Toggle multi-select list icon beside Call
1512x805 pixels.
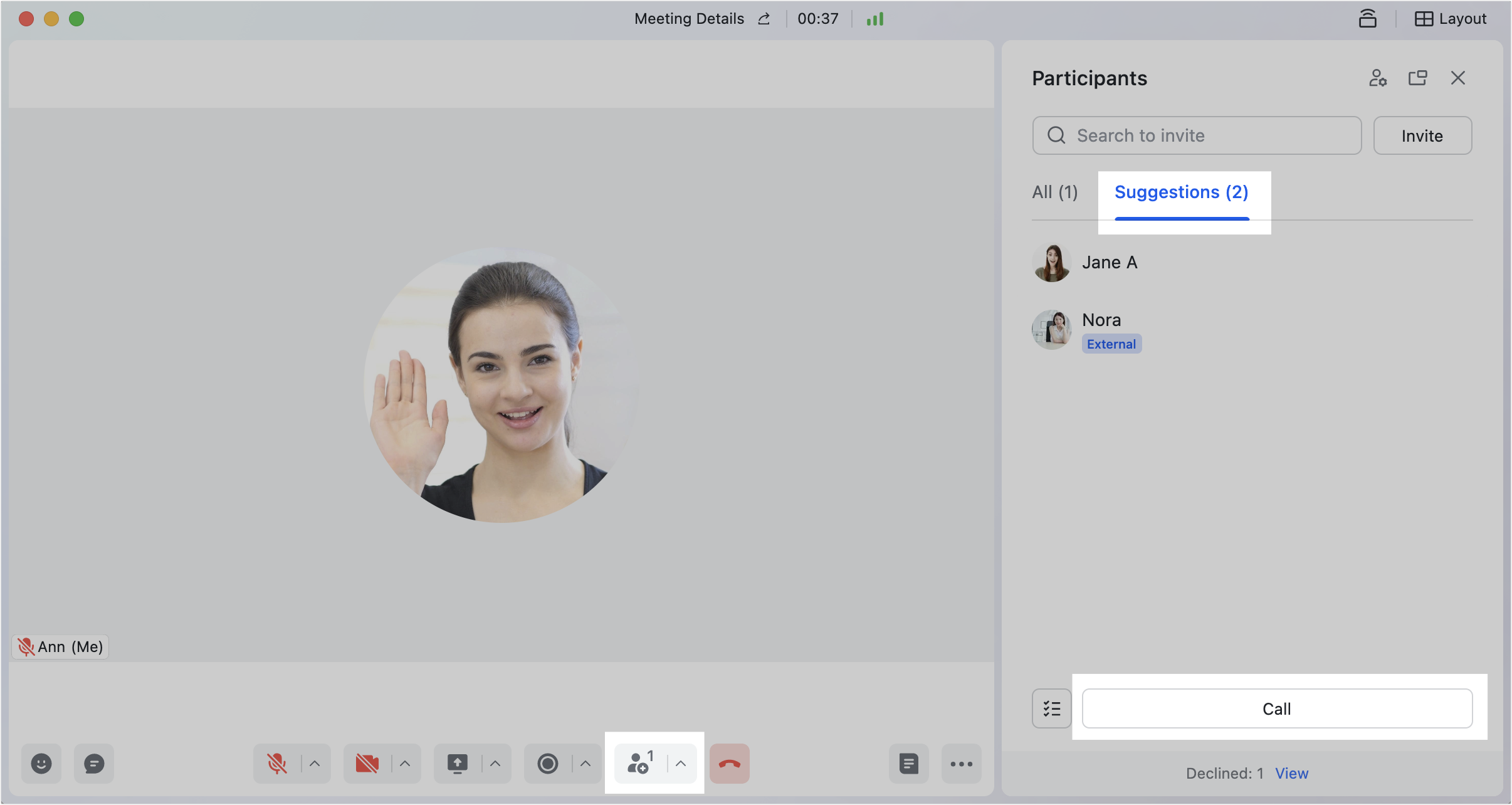[1052, 708]
